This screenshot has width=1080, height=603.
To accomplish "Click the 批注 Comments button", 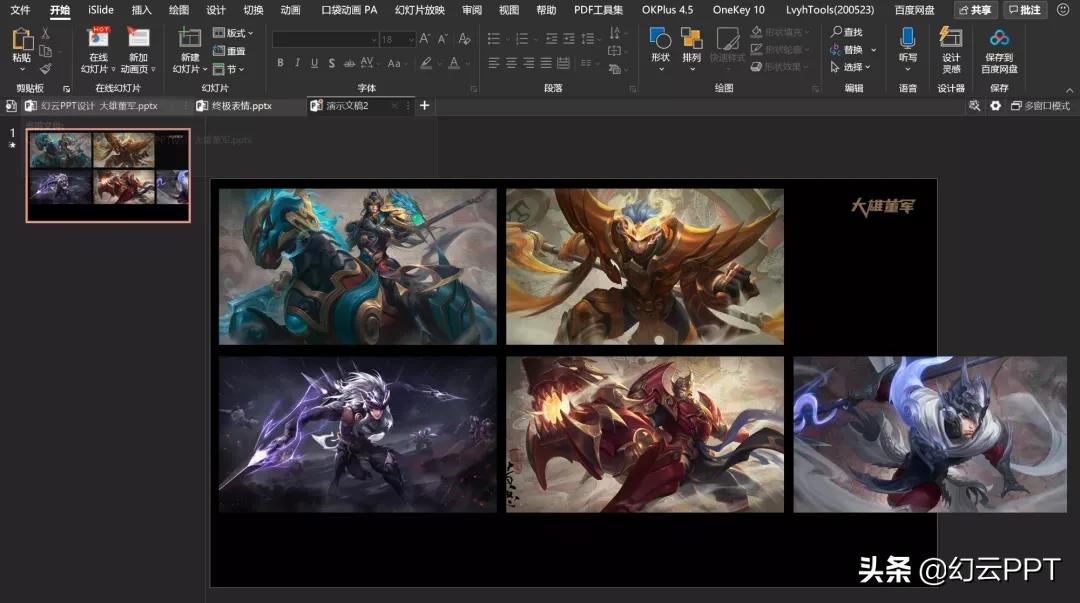I will tap(1024, 10).
